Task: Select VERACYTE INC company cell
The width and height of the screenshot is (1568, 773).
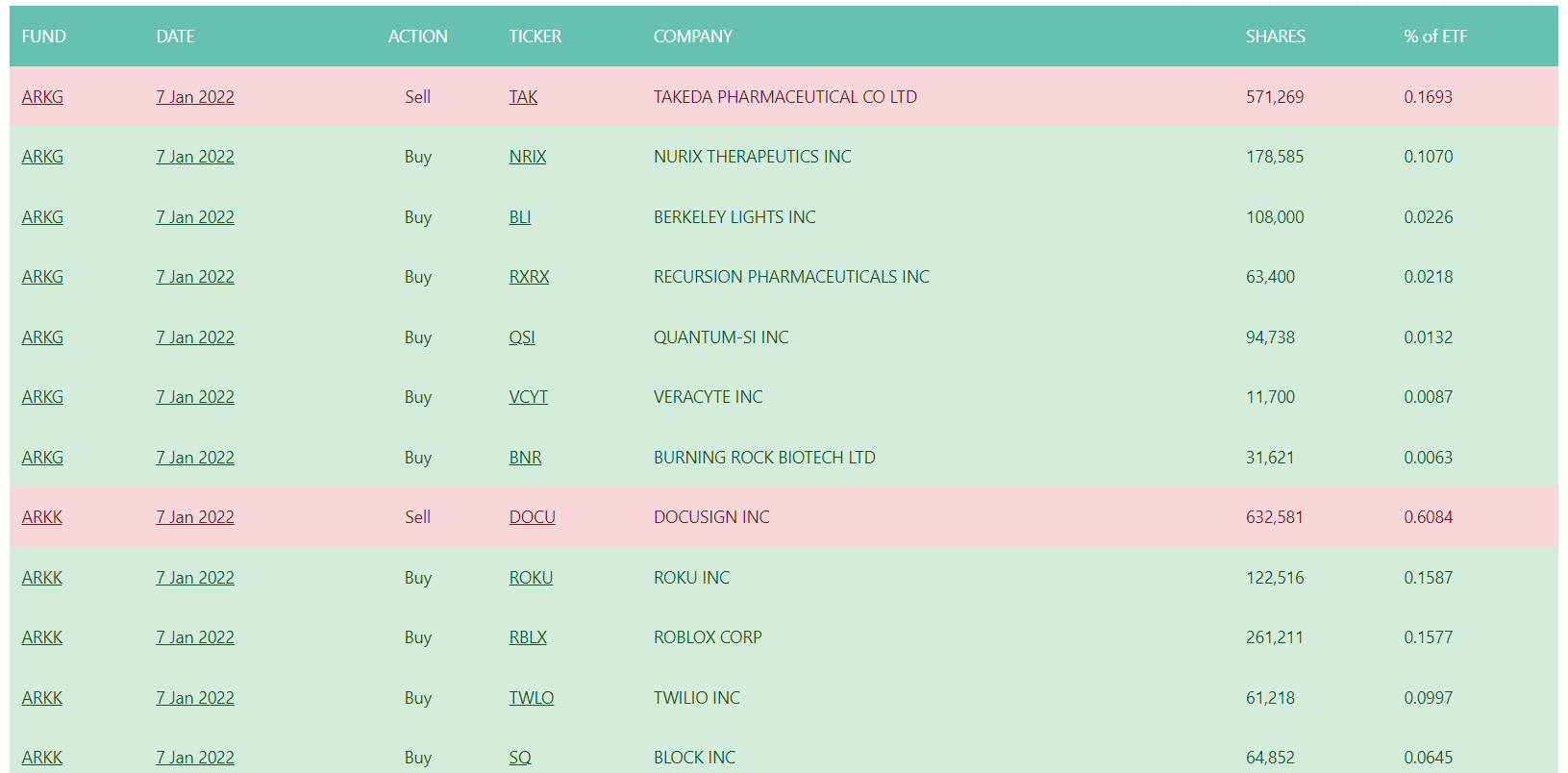Action: tap(709, 397)
